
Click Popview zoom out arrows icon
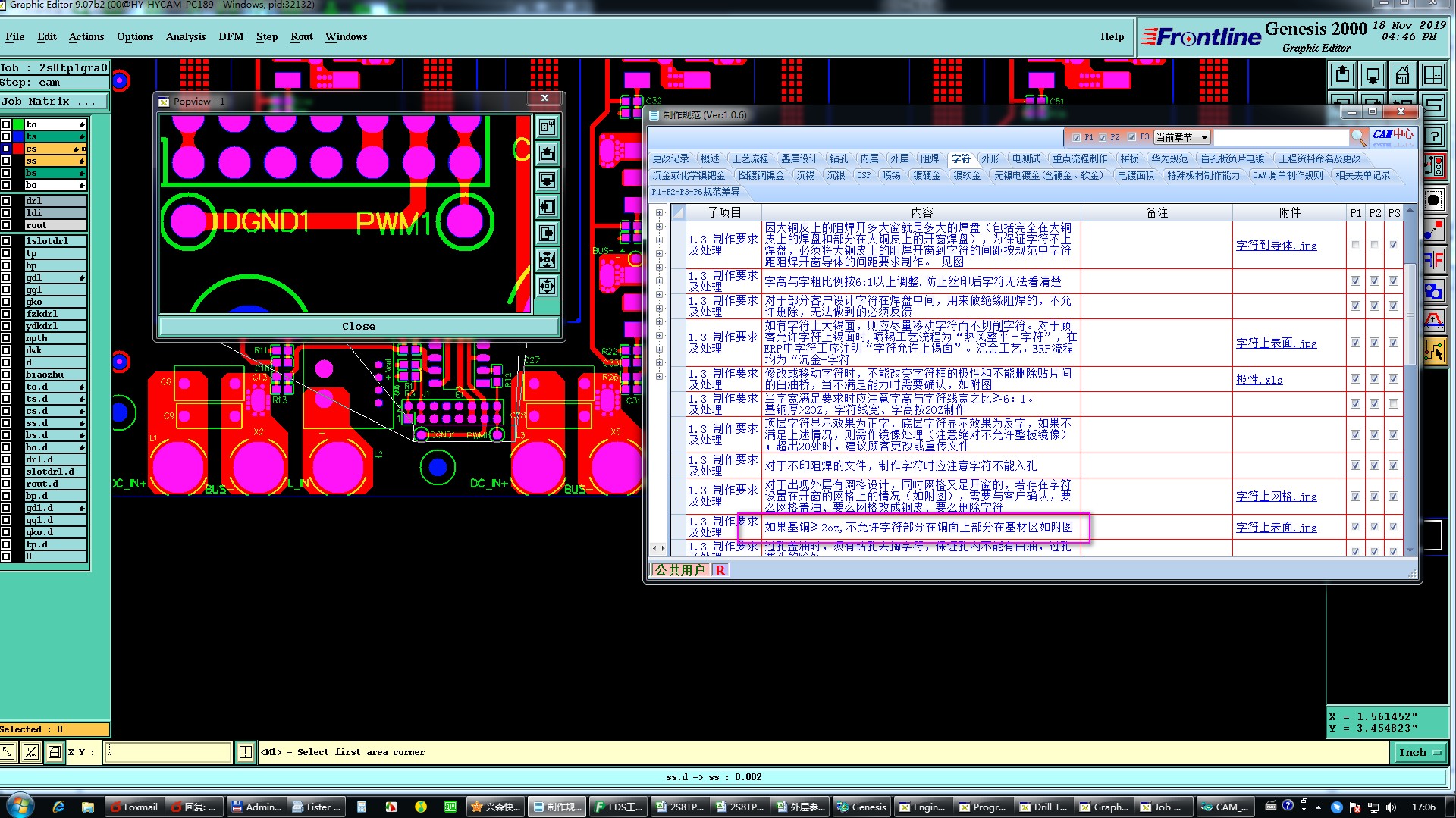point(547,259)
